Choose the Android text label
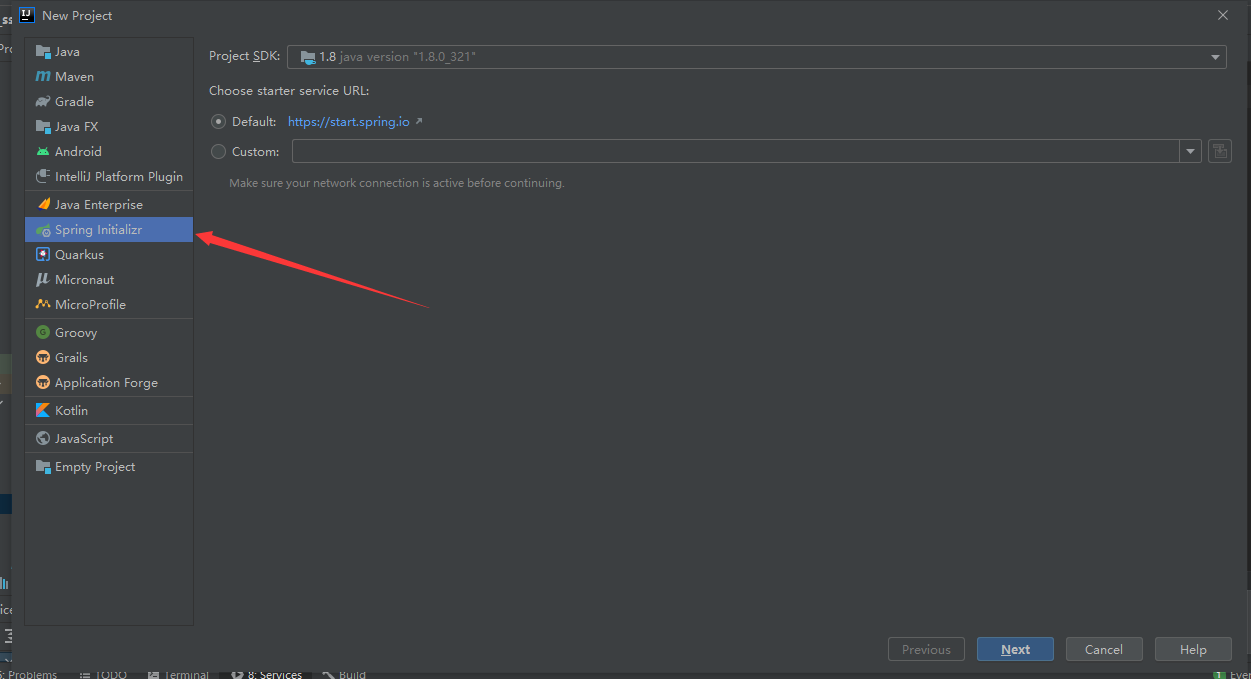1251x679 pixels. click(x=79, y=152)
